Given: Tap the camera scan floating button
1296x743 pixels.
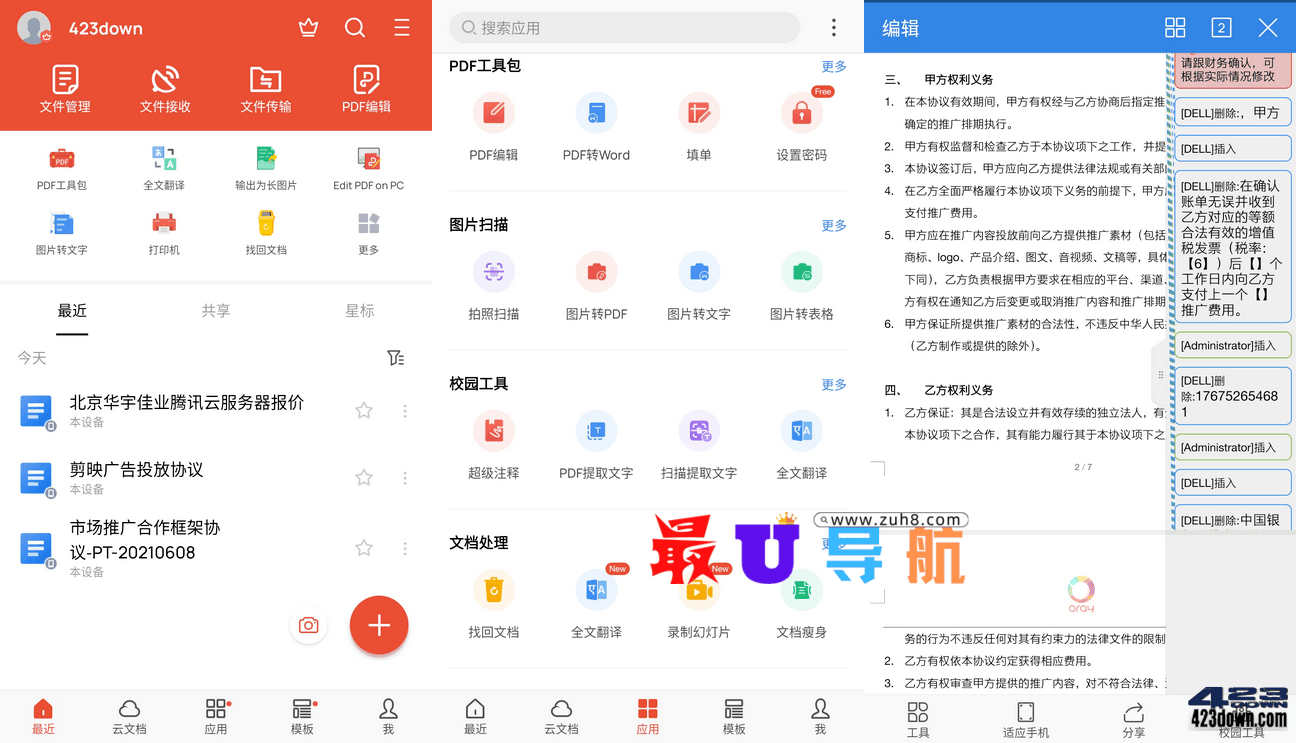Looking at the screenshot, I should pos(309,625).
